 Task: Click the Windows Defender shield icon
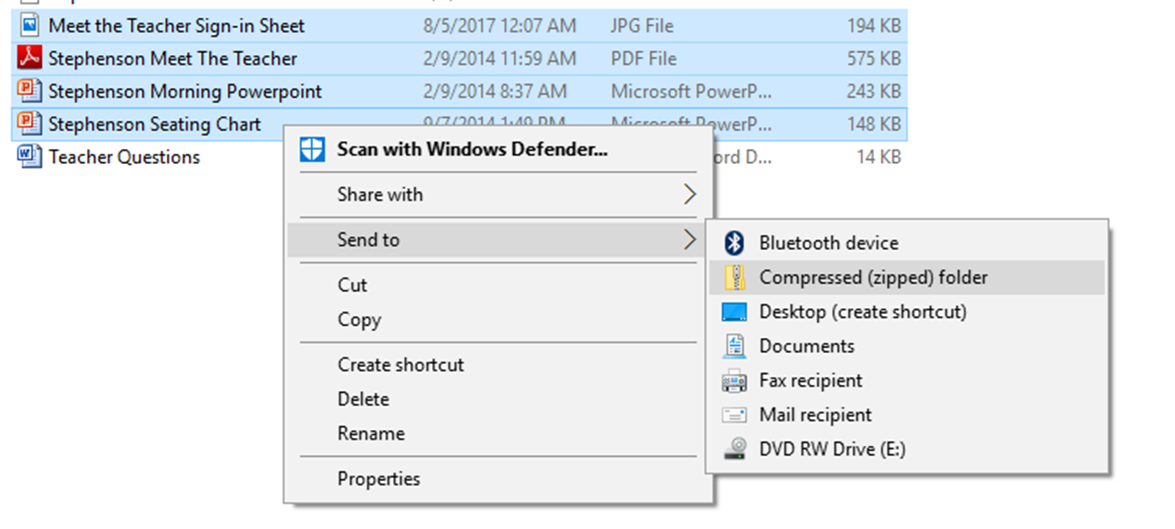point(312,149)
